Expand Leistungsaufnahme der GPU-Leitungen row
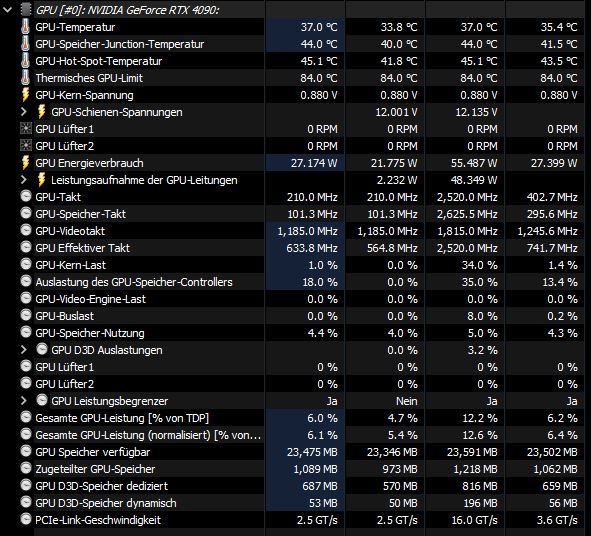Screen dimensions: 591x536 coord(24,180)
